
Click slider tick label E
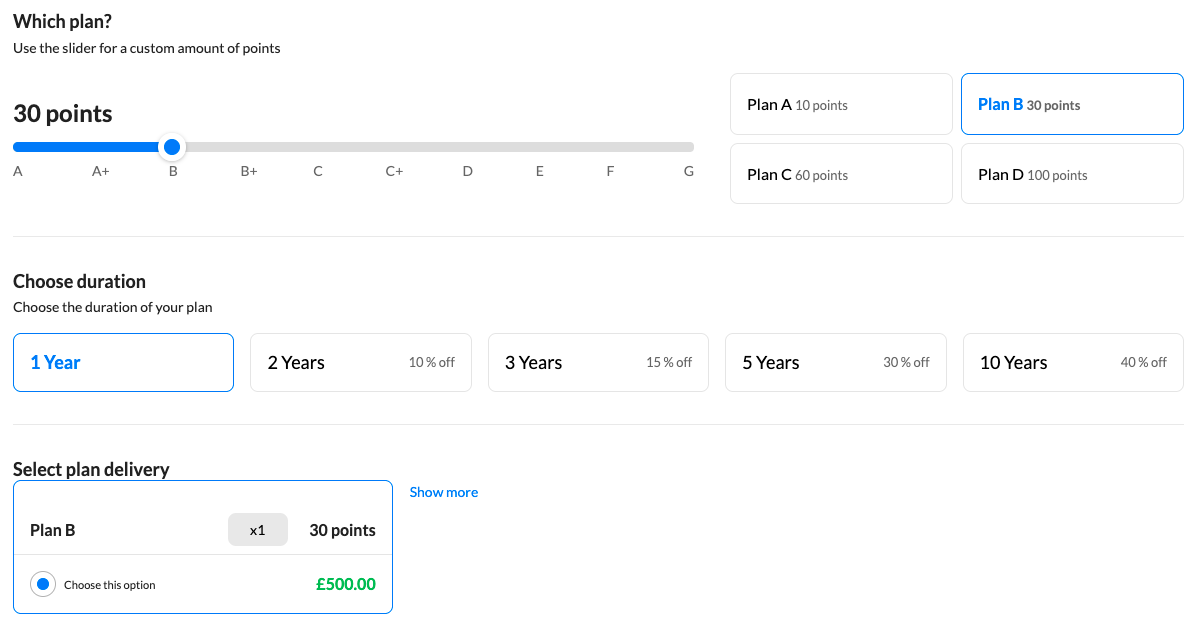tap(540, 171)
